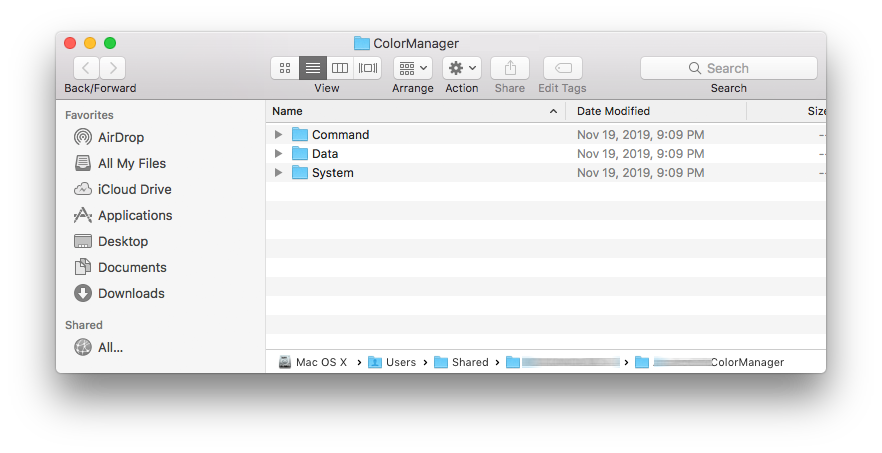Switch to column view mode
This screenshot has width=882, height=453.
[x=340, y=68]
